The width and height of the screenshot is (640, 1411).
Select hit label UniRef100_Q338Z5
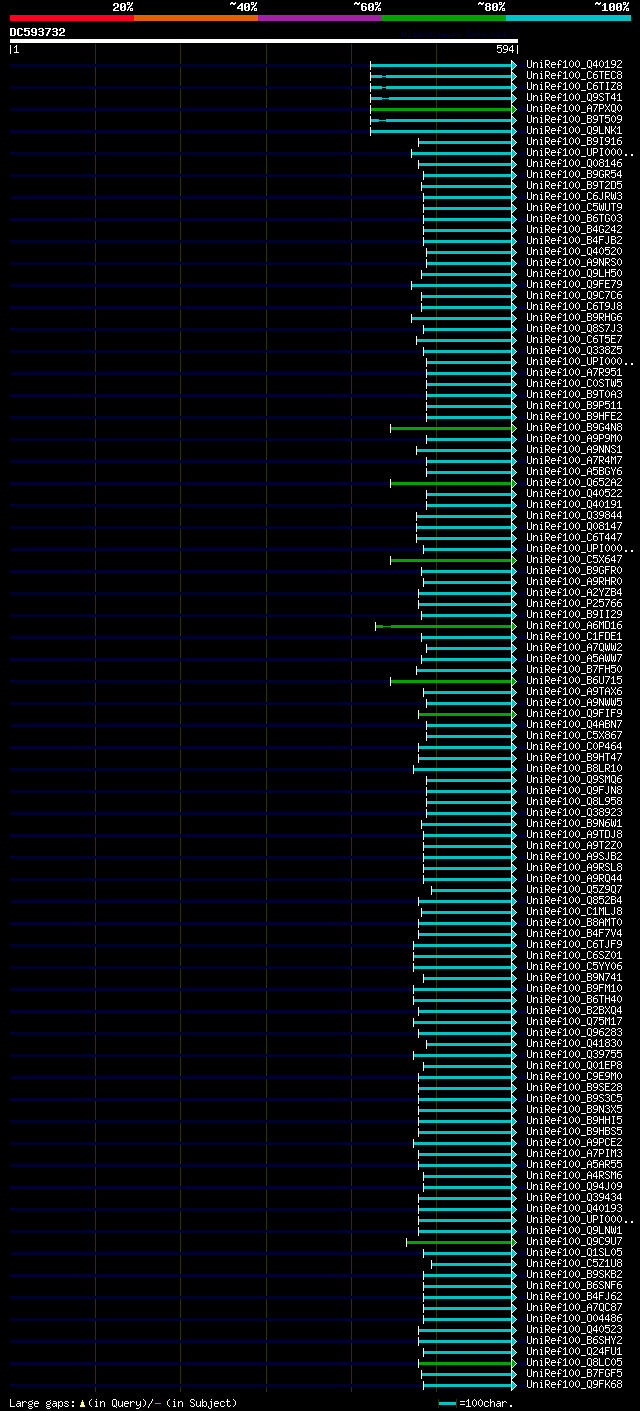pos(574,350)
